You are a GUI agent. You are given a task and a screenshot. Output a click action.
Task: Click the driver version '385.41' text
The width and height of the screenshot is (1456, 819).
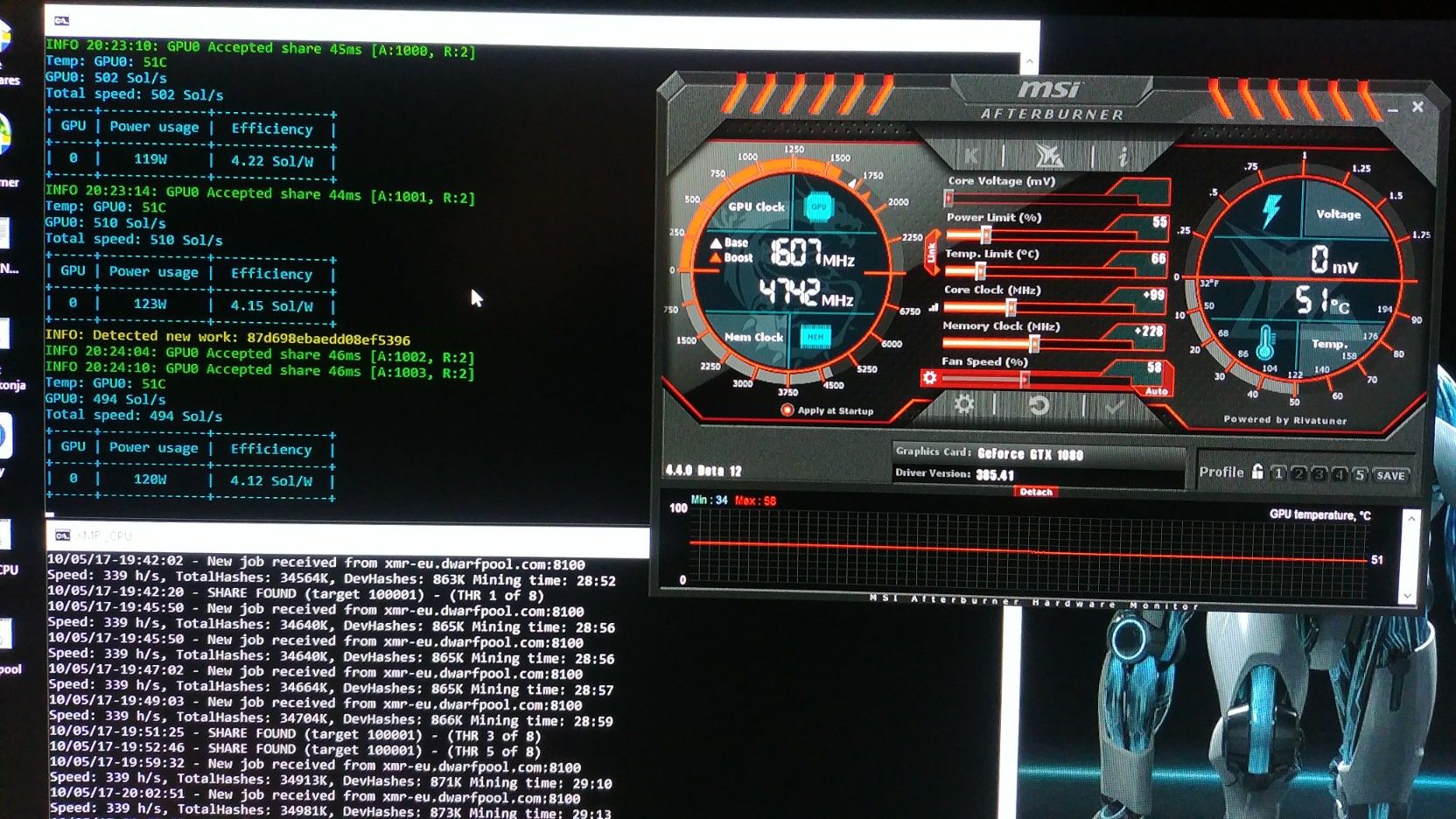[x=995, y=475]
